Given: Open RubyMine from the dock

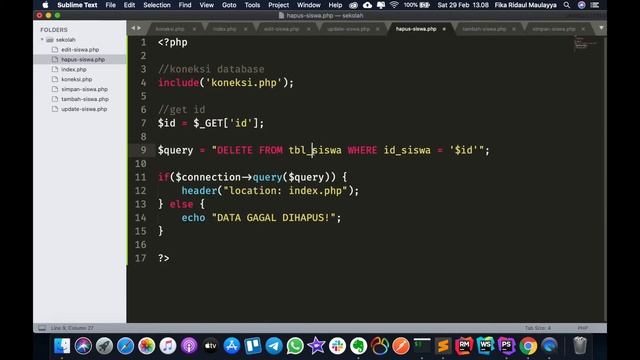Looking at the screenshot, I should tap(464, 346).
